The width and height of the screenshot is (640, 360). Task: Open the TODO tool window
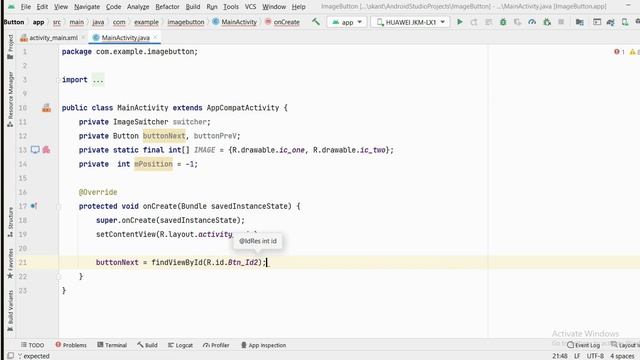click(32, 345)
